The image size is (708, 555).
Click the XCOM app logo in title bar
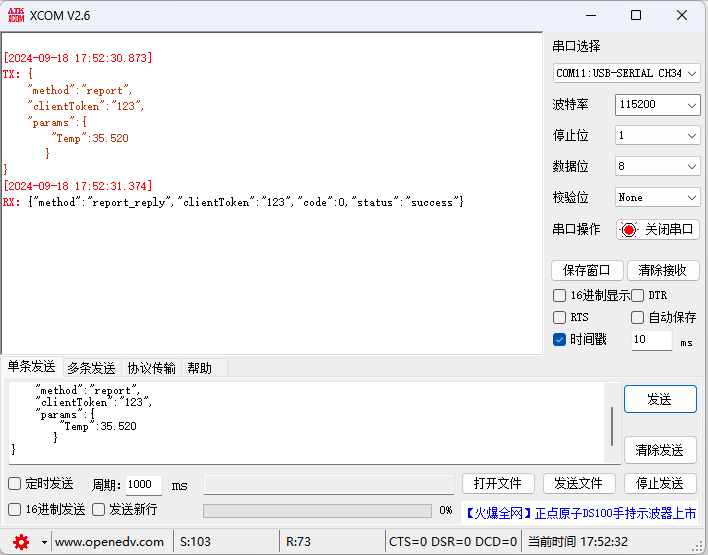16,15
